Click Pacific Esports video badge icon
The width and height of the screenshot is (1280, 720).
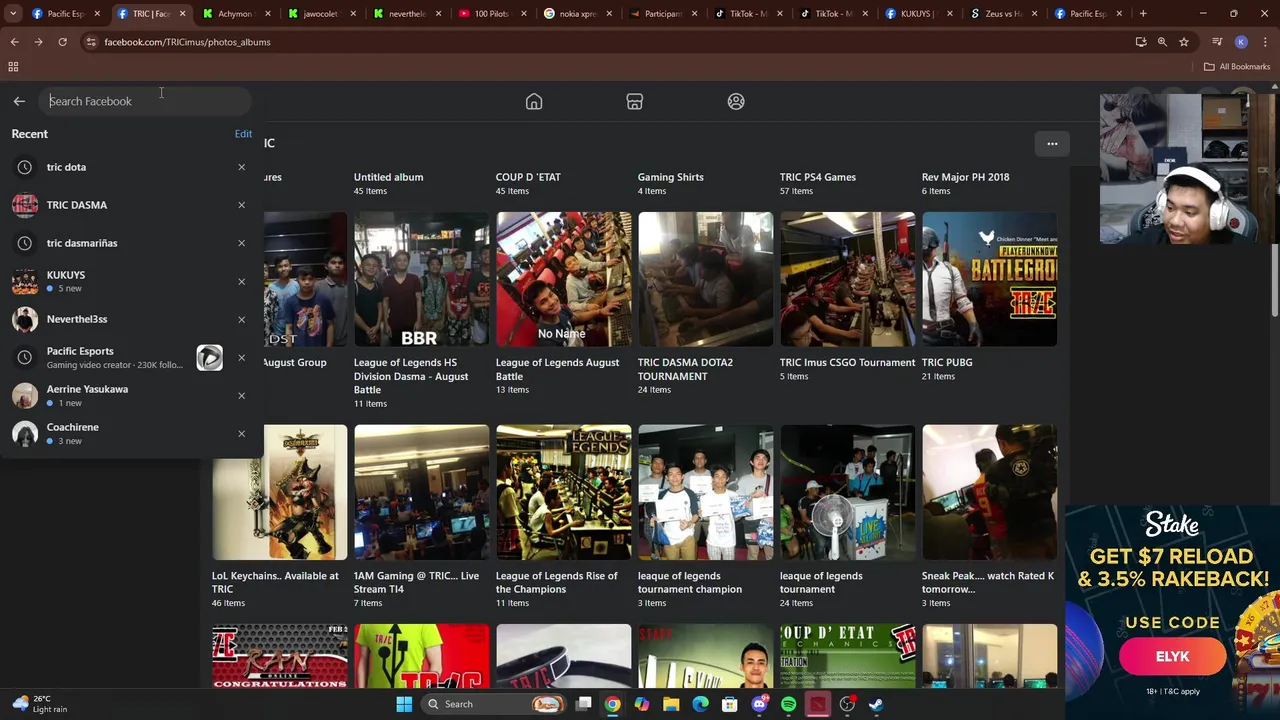click(x=209, y=357)
